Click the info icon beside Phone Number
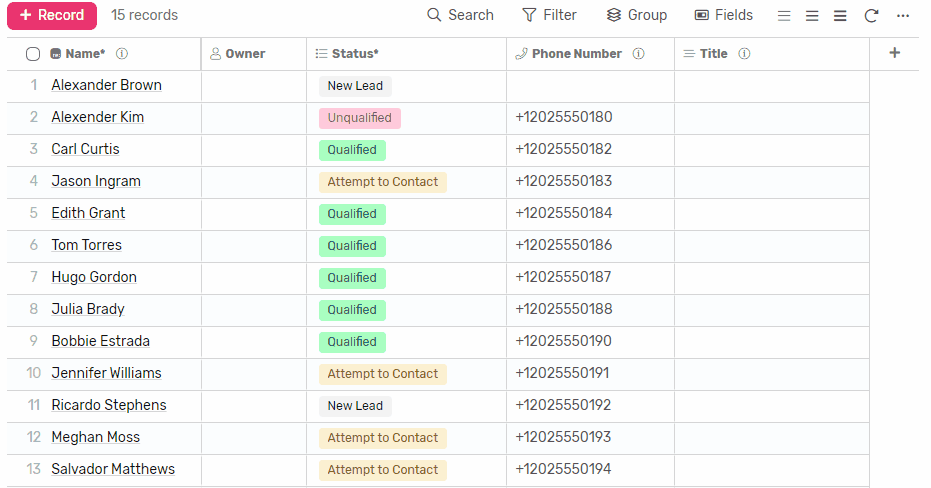 [638, 53]
